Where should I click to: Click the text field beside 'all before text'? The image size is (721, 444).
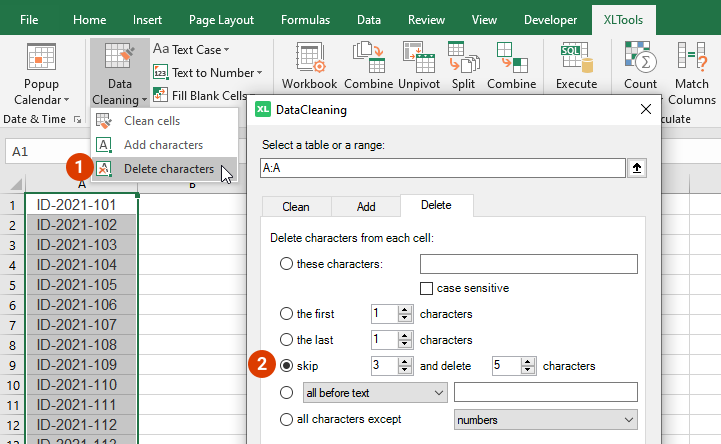(x=546, y=393)
